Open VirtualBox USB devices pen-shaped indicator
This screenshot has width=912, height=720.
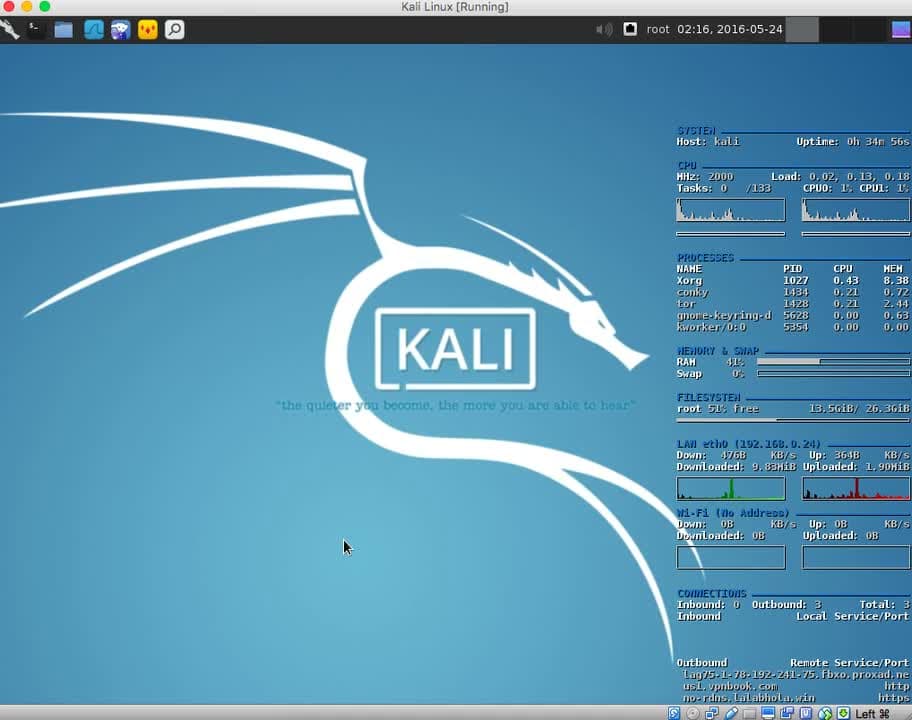[731, 713]
